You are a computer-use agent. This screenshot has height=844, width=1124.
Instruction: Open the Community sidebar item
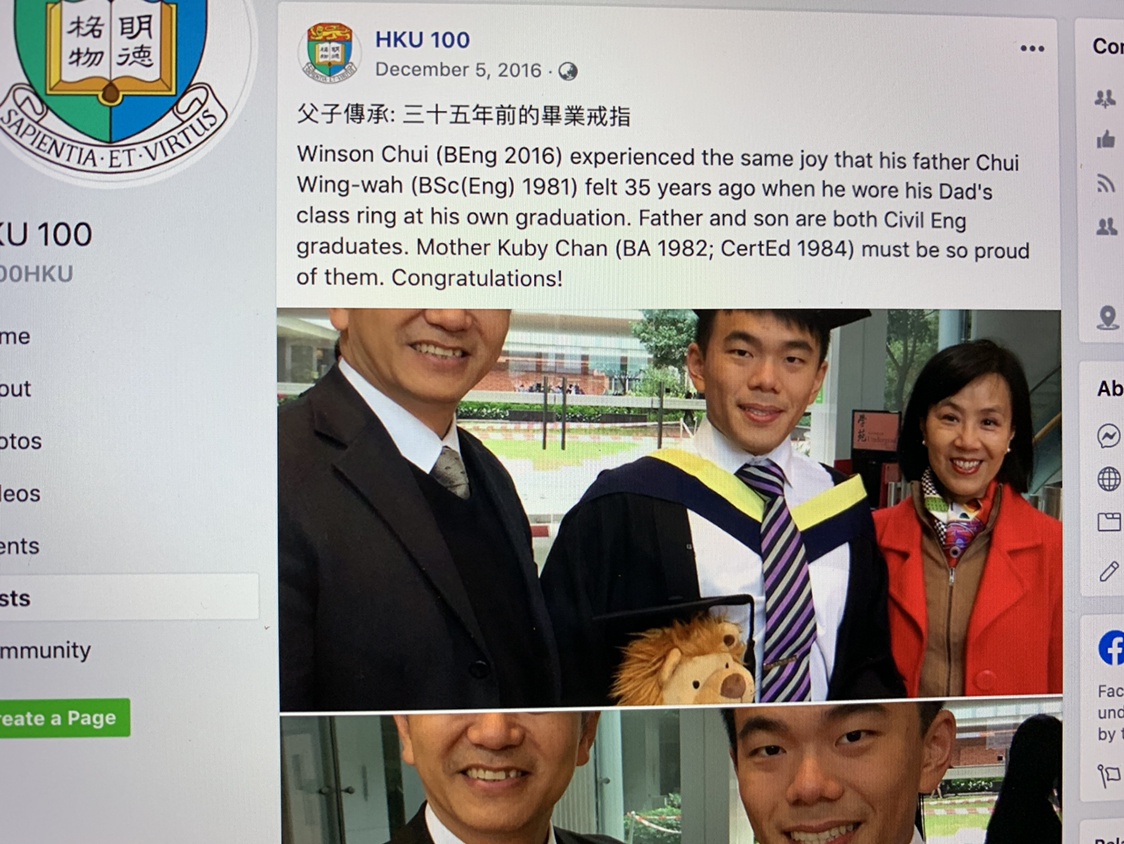coord(46,650)
